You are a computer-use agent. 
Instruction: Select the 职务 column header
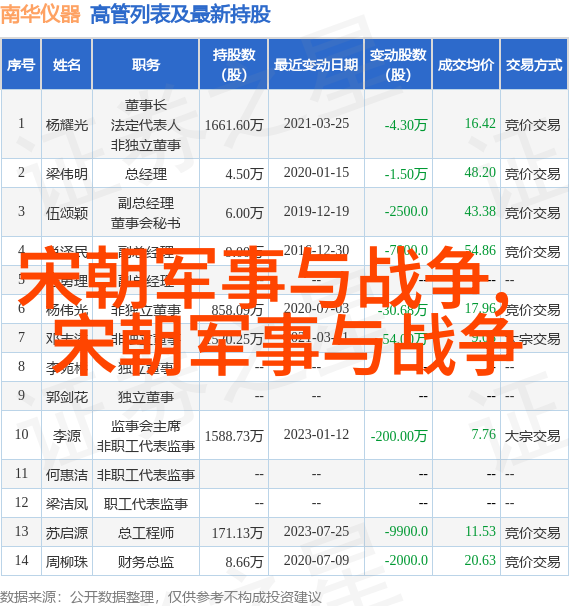(146, 64)
